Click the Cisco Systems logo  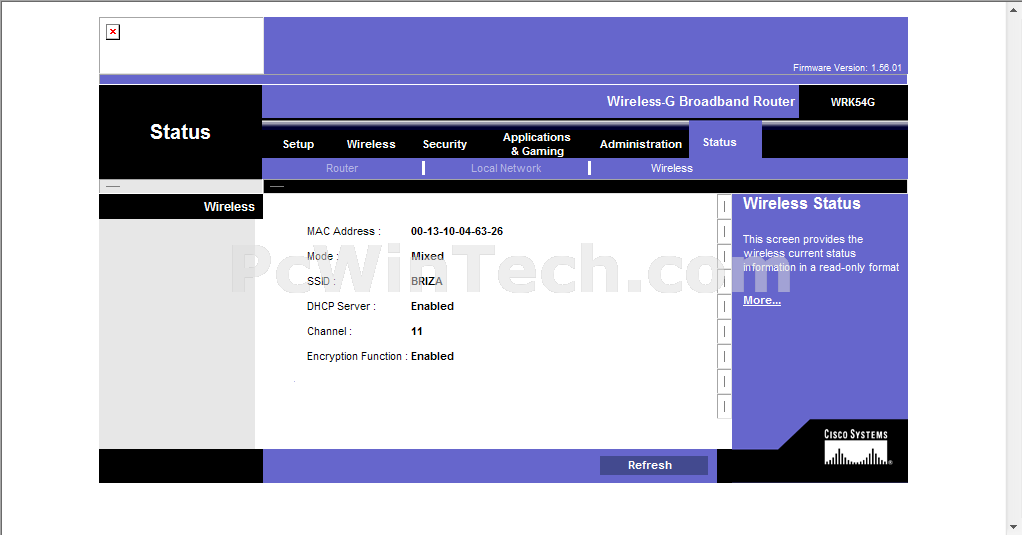coord(856,447)
